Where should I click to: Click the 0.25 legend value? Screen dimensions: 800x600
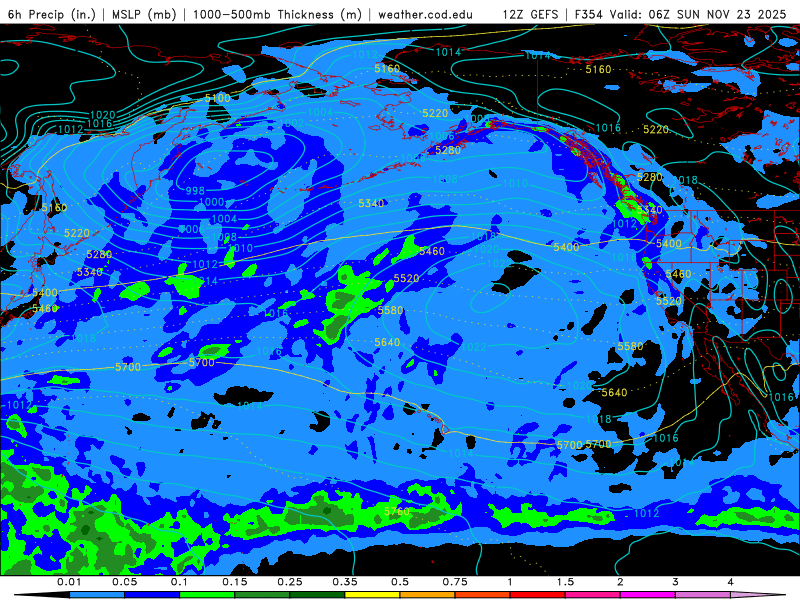click(x=290, y=582)
